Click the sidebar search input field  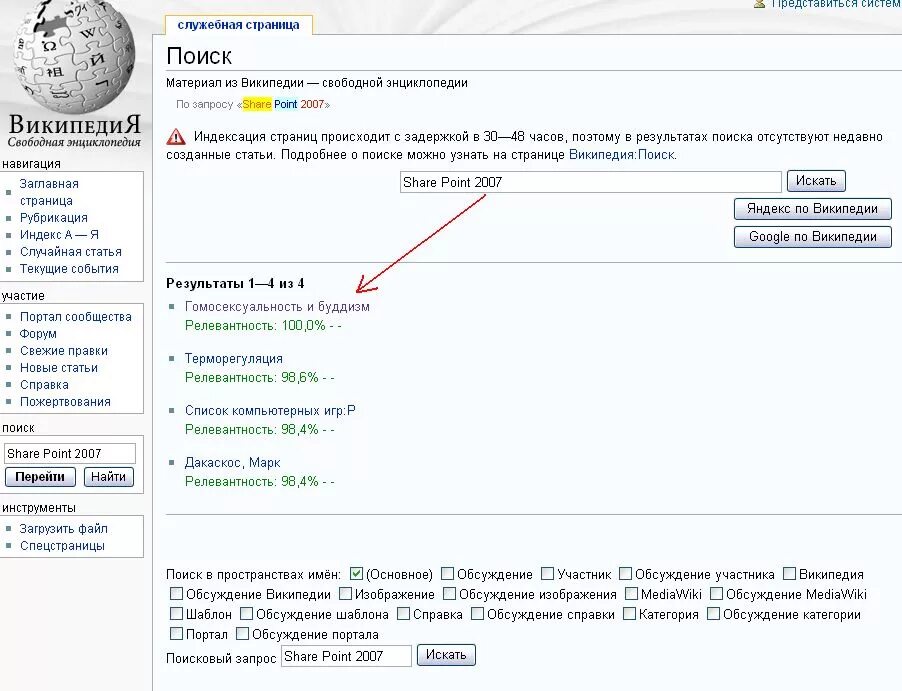tap(70, 453)
